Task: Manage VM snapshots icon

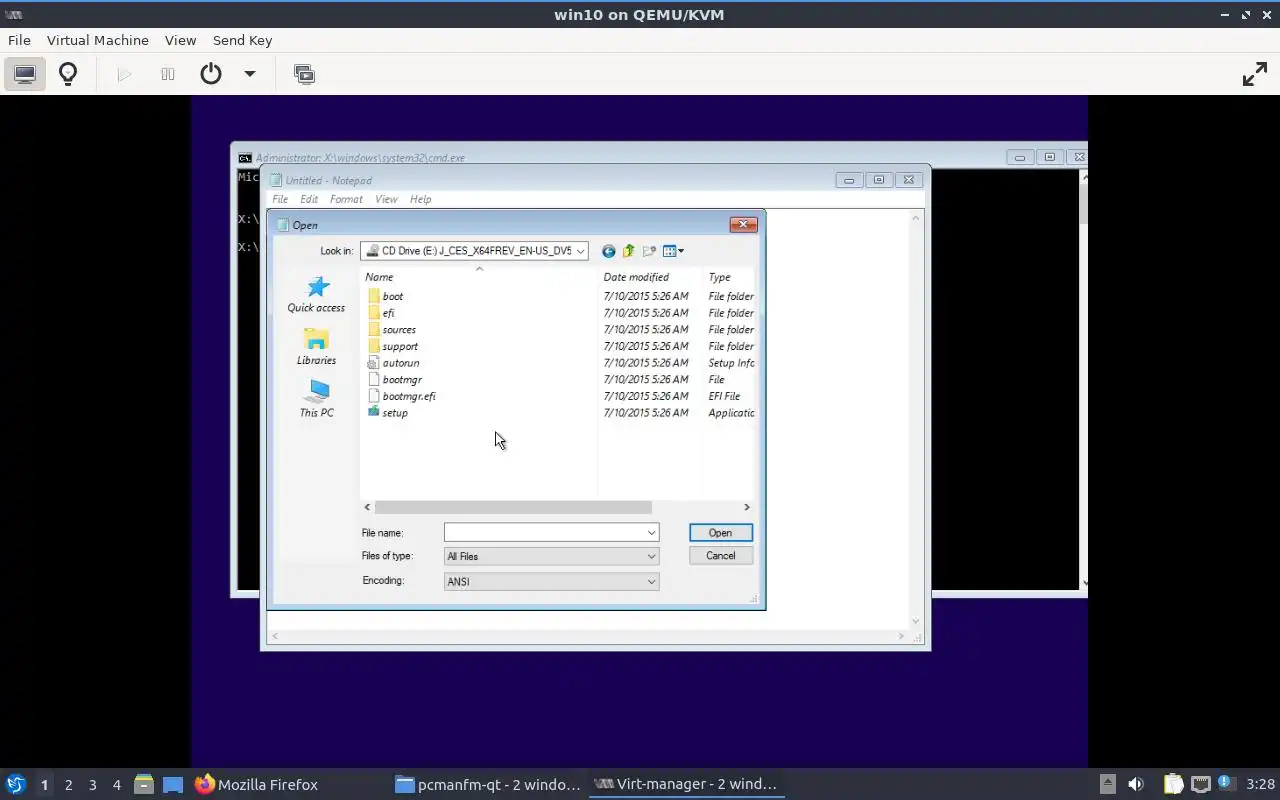Action: pyautogui.click(x=304, y=74)
